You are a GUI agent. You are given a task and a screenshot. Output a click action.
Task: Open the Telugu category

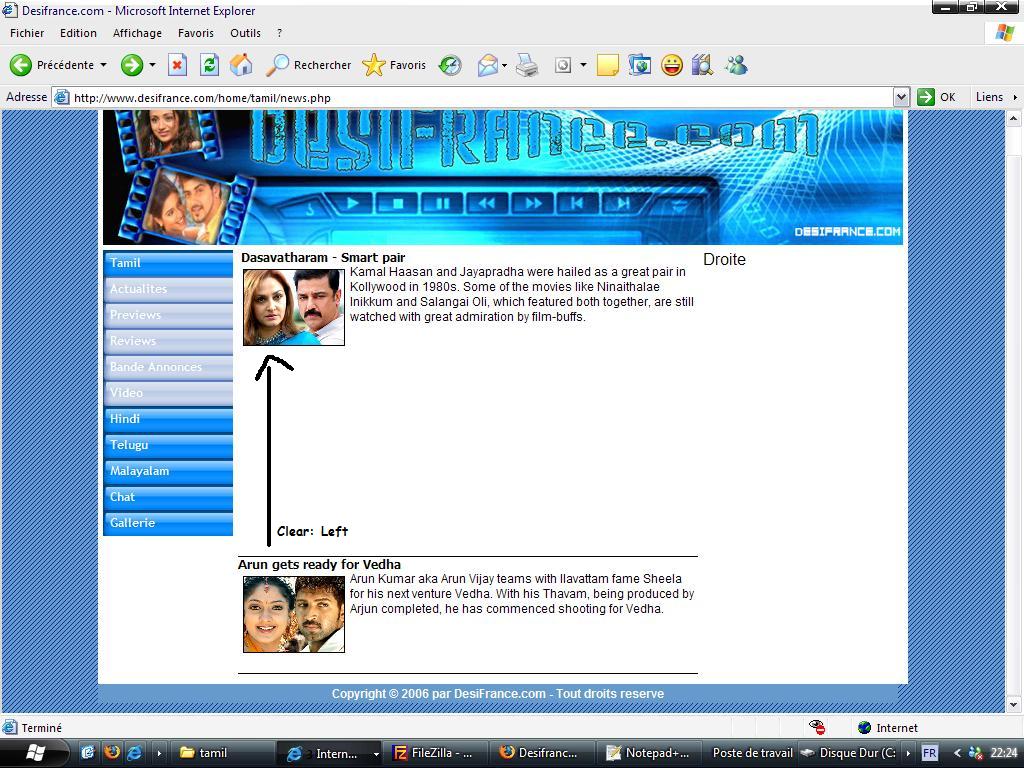(168, 445)
